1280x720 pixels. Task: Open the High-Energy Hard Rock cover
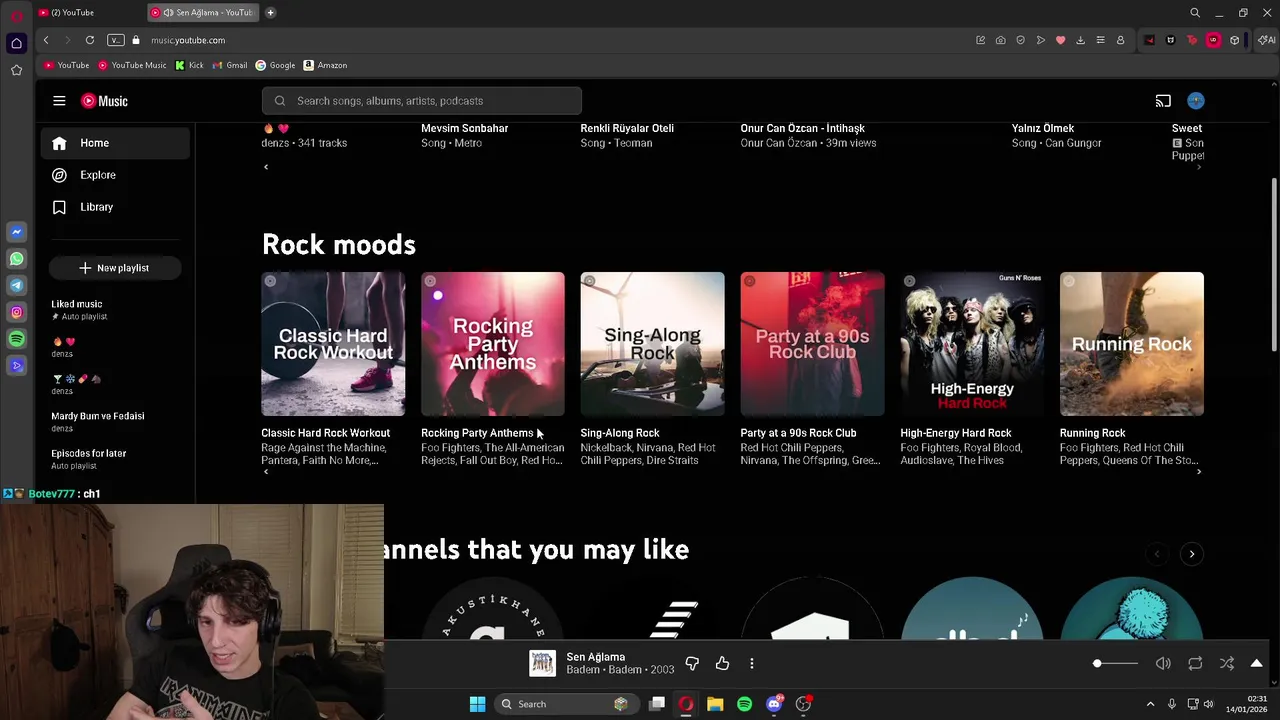tap(972, 344)
